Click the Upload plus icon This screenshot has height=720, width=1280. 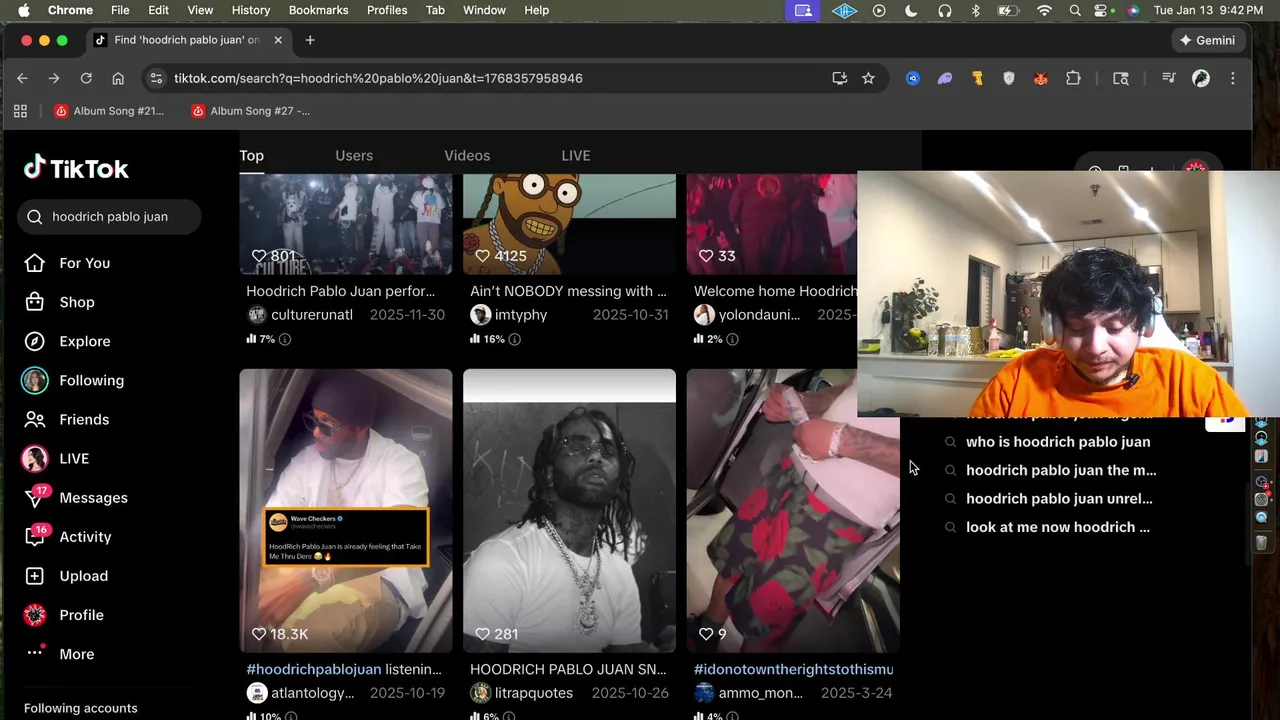35,576
